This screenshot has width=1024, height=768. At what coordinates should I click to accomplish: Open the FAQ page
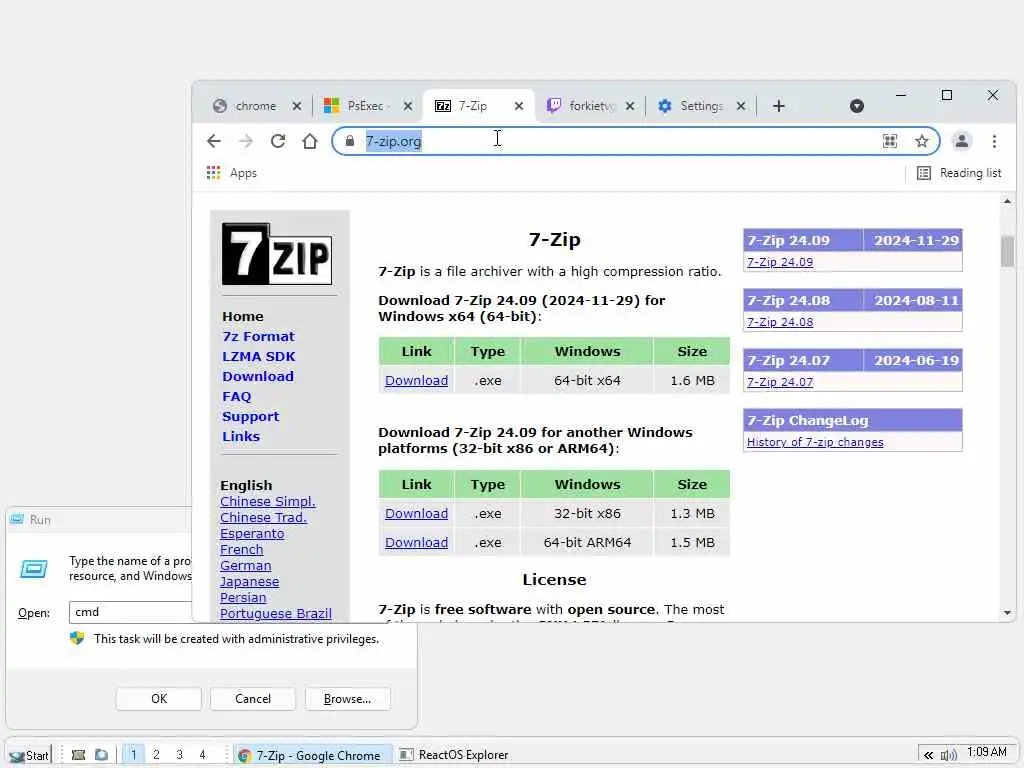click(x=236, y=396)
